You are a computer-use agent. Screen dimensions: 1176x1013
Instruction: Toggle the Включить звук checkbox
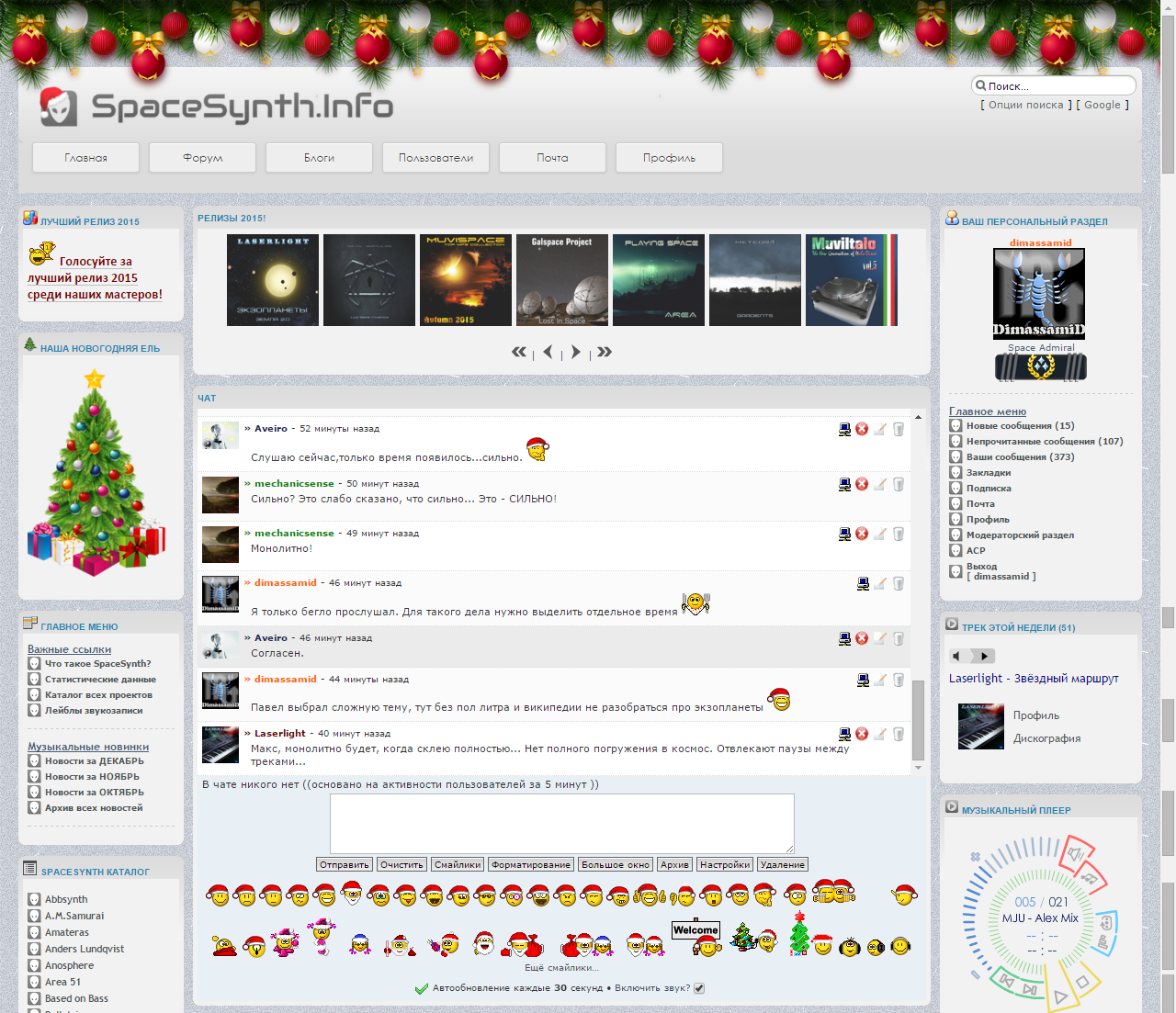point(699,988)
